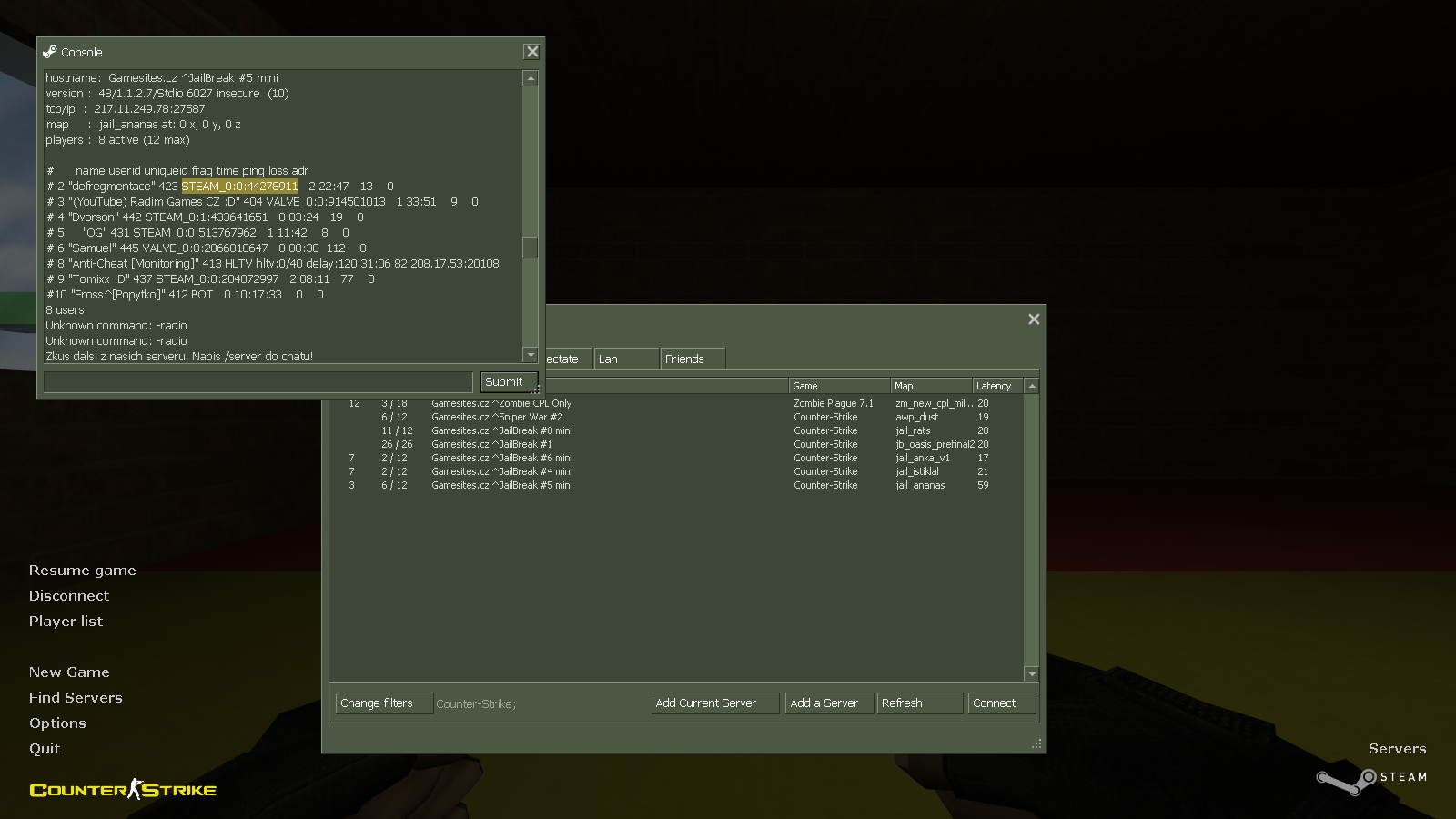The image size is (1456, 819).
Task: Open Change filters panel
Action: pyautogui.click(x=383, y=703)
